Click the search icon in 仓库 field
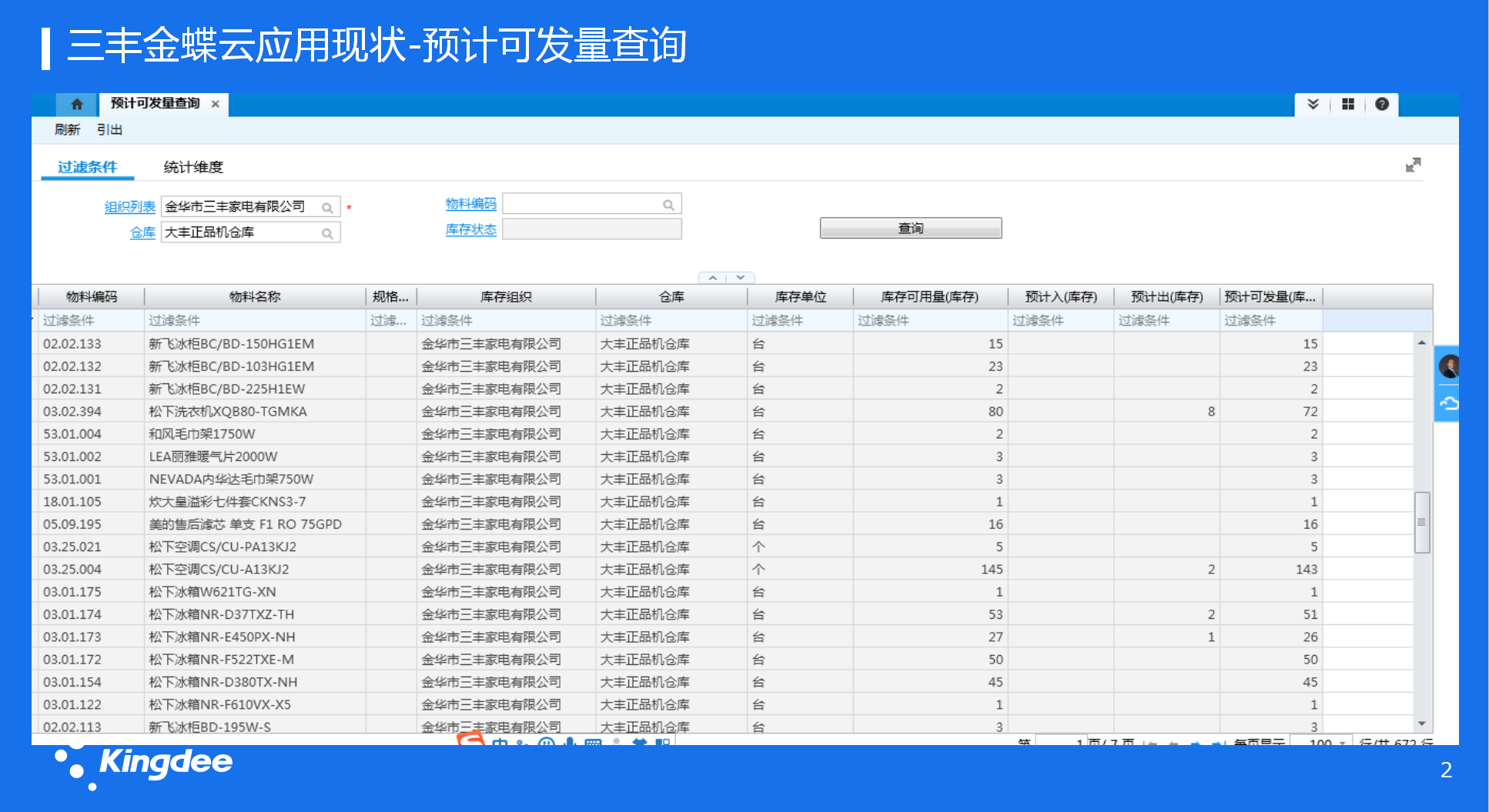 pyautogui.click(x=327, y=233)
